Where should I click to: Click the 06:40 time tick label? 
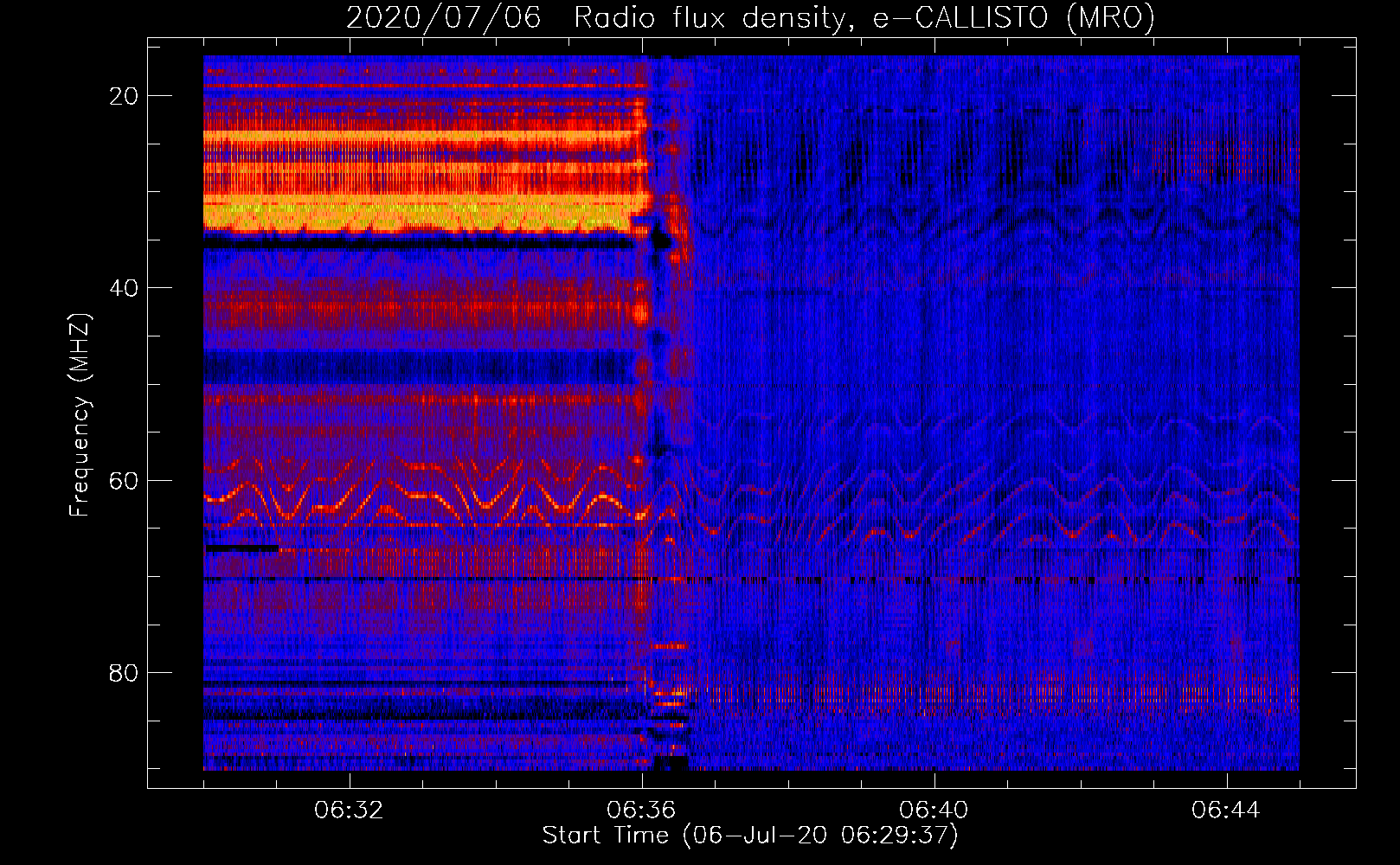click(x=934, y=811)
